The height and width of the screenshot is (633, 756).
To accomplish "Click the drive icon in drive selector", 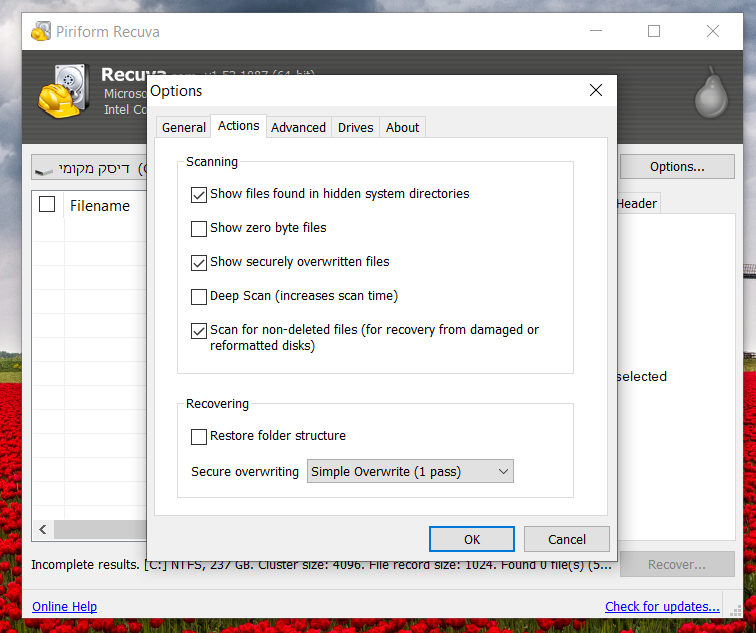I will click(44, 170).
